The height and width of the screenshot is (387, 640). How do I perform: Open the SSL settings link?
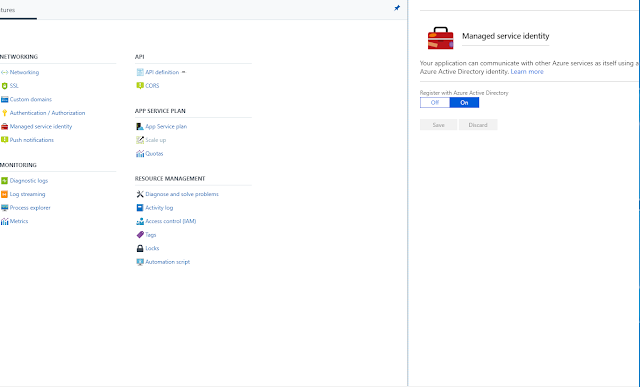[x=14, y=86]
